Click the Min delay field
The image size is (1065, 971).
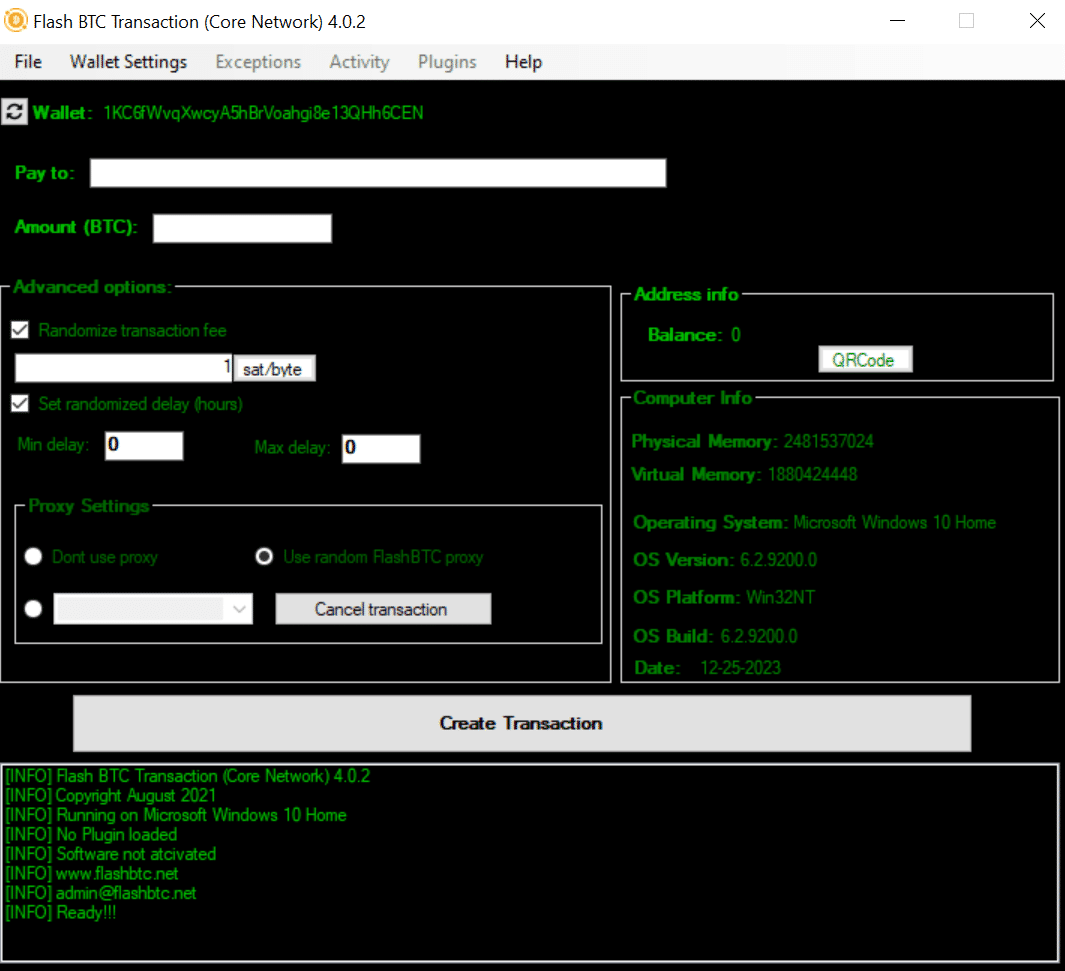pos(144,445)
